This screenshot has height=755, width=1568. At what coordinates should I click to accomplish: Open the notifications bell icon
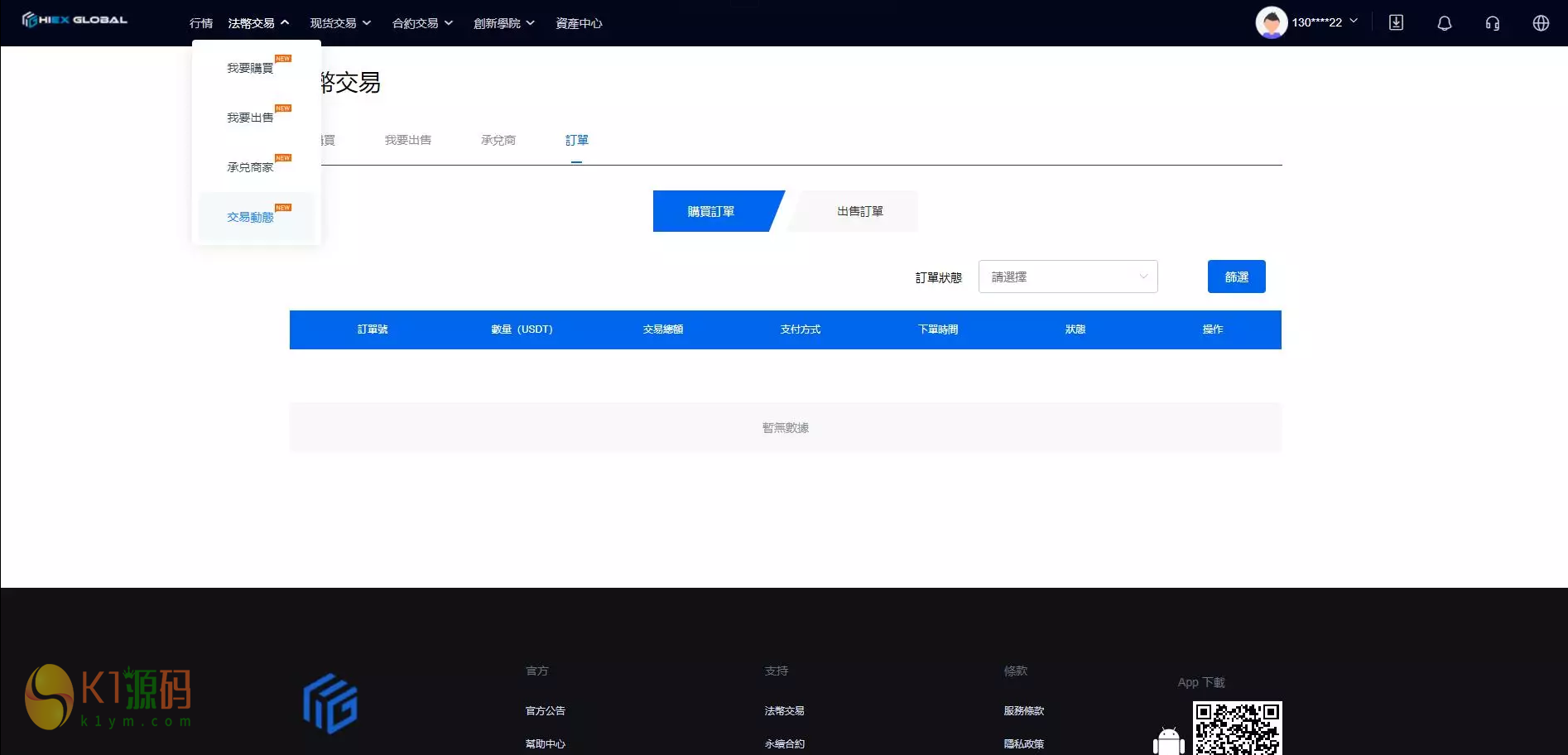point(1444,22)
